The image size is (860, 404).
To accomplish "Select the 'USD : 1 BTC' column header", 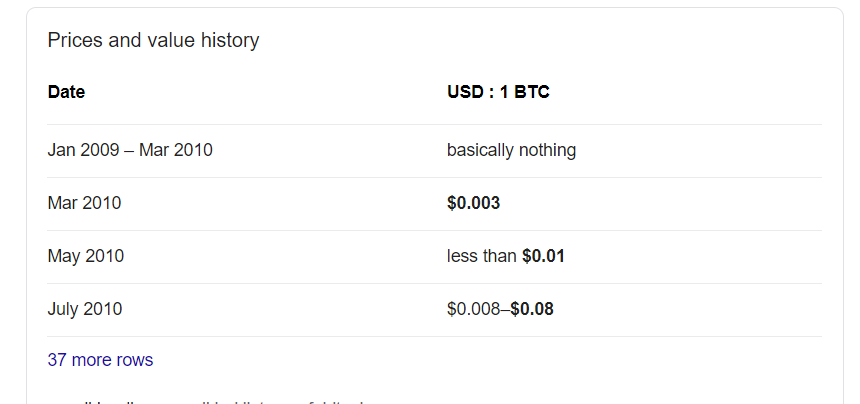I will [498, 92].
